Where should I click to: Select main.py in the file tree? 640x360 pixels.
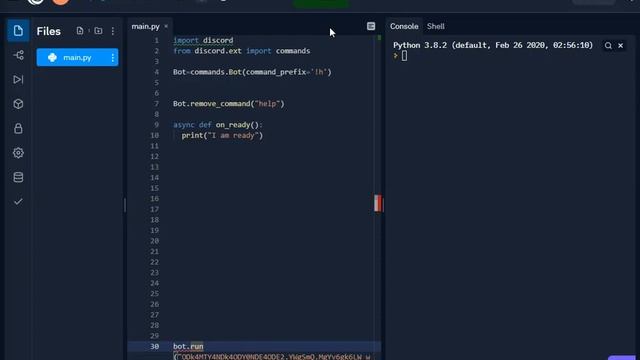(x=77, y=58)
